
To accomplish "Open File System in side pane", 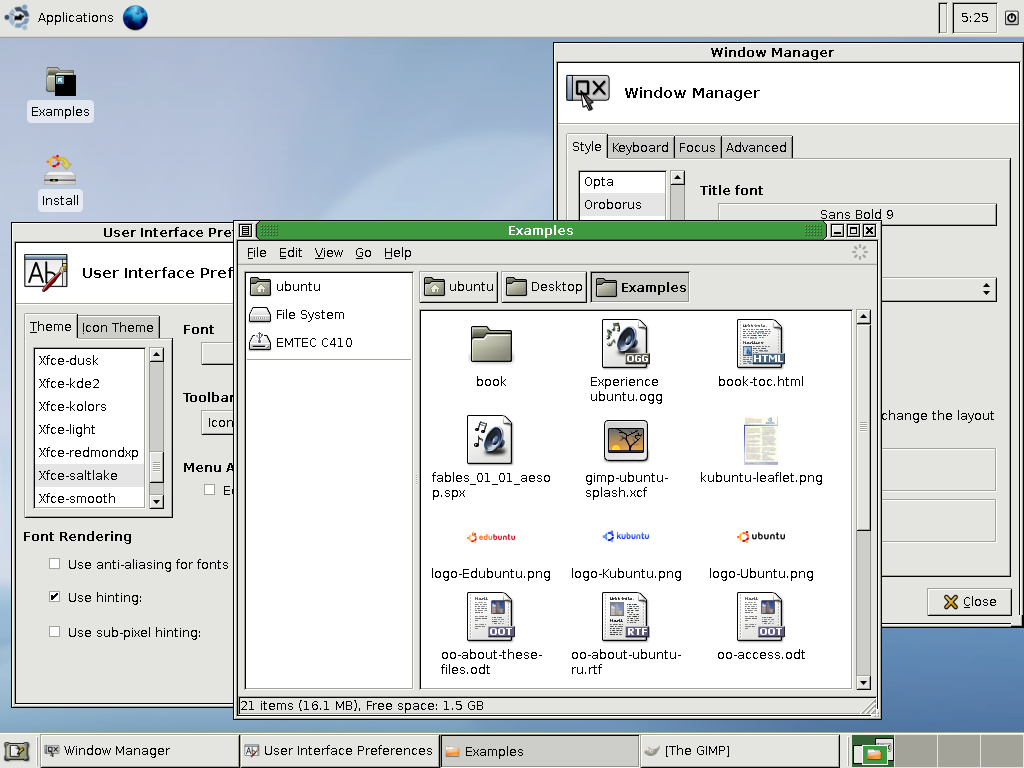I will point(329,314).
